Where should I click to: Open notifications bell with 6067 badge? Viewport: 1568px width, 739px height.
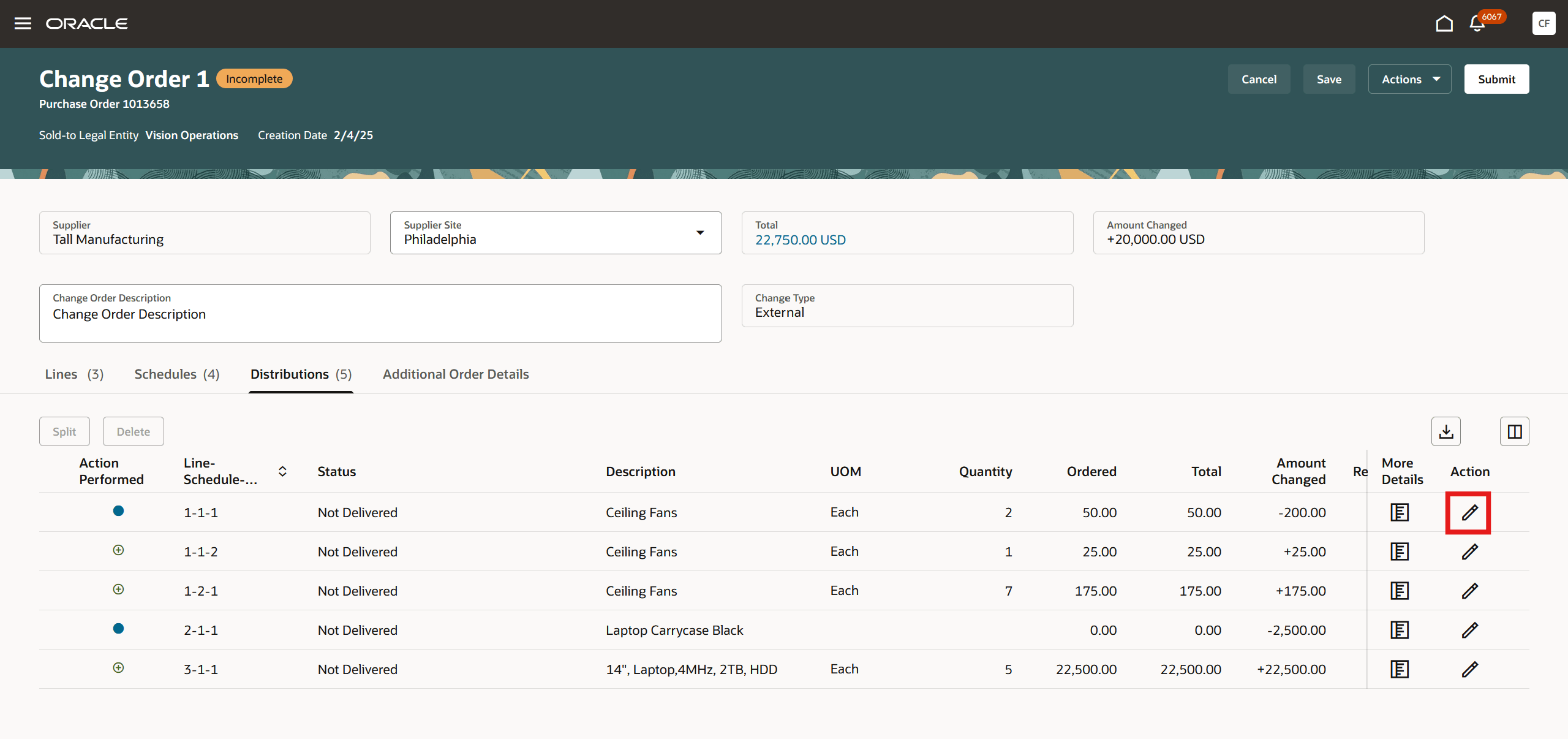tap(1477, 23)
